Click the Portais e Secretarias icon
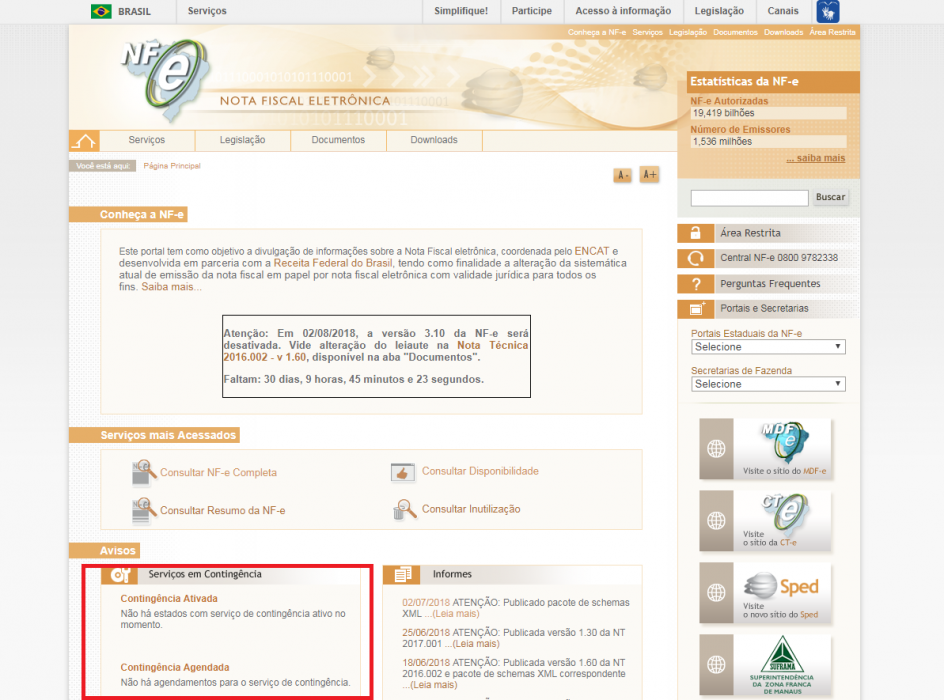The height and width of the screenshot is (700, 944). pyautogui.click(x=695, y=309)
